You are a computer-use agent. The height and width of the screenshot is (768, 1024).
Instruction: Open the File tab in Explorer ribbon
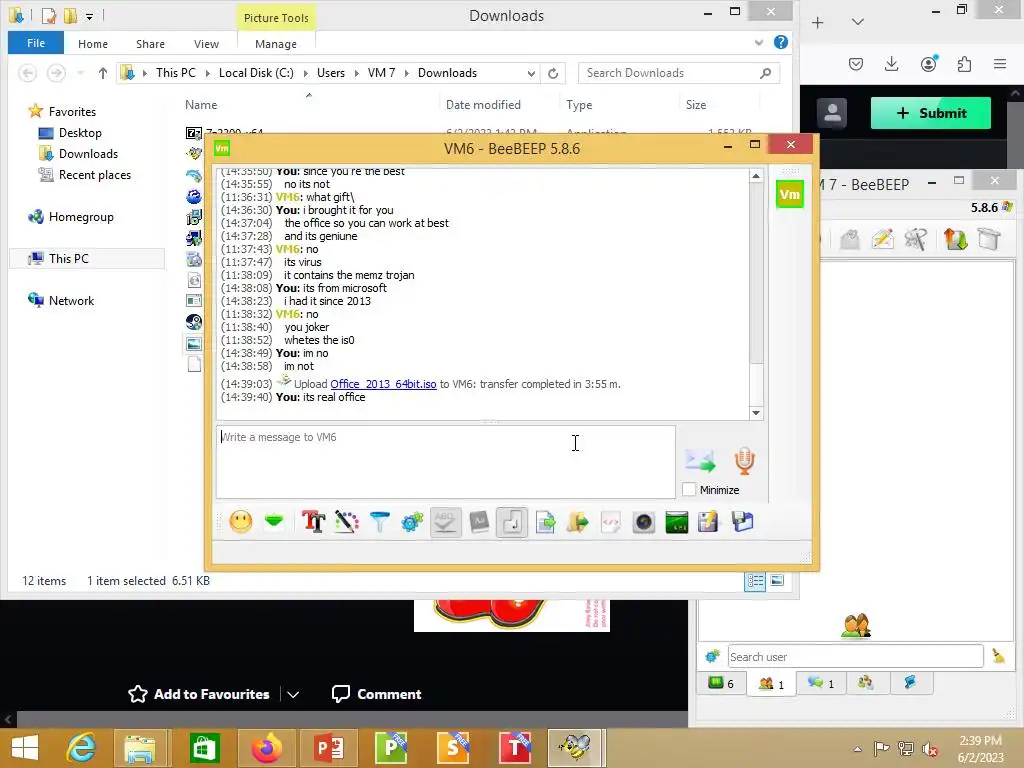click(36, 43)
